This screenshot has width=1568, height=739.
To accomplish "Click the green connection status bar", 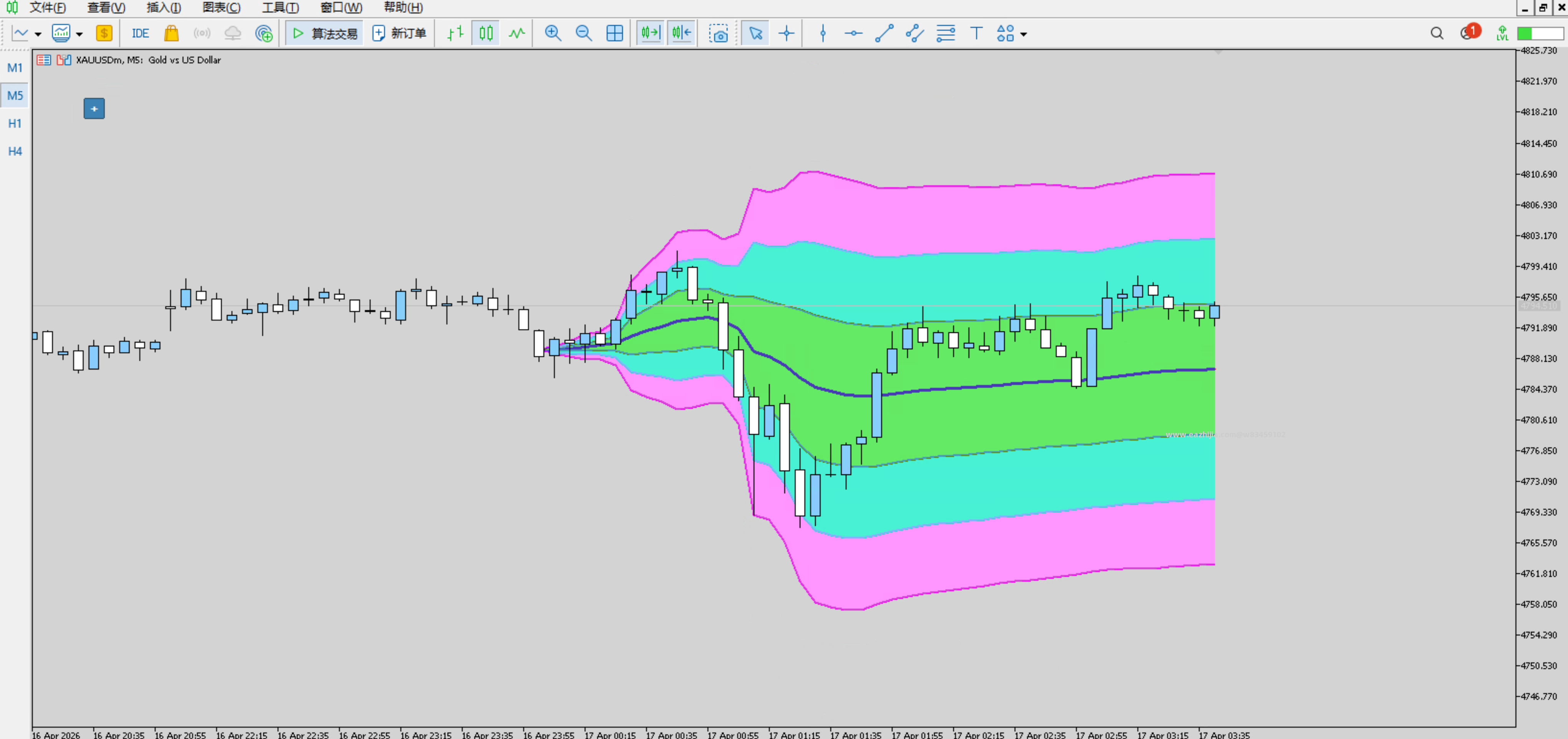I will 1540,33.
